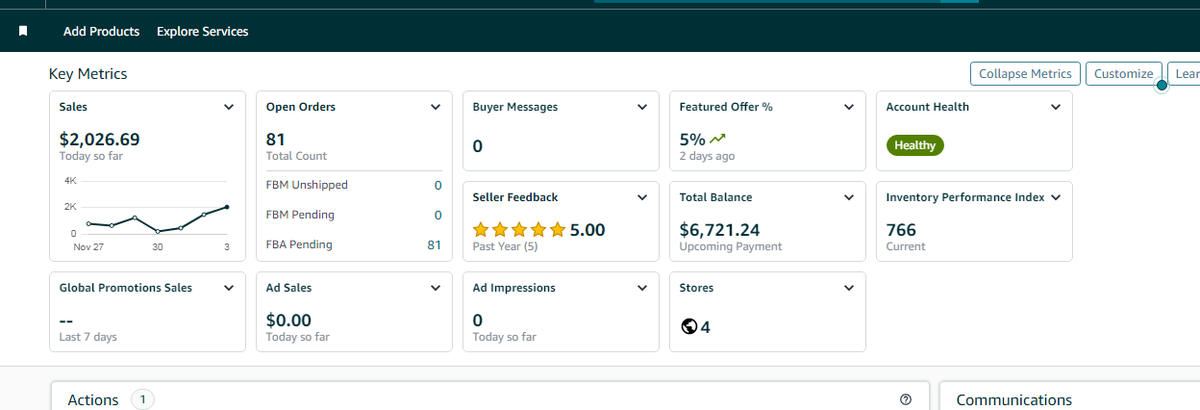Expand the Sales card chevron
The width and height of the screenshot is (1200, 410).
tap(229, 107)
